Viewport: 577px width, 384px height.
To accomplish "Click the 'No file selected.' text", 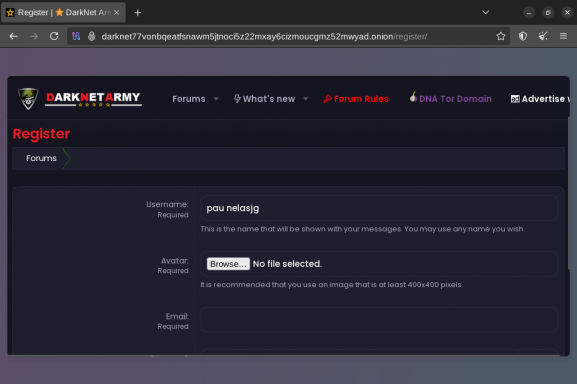I will coord(287,264).
